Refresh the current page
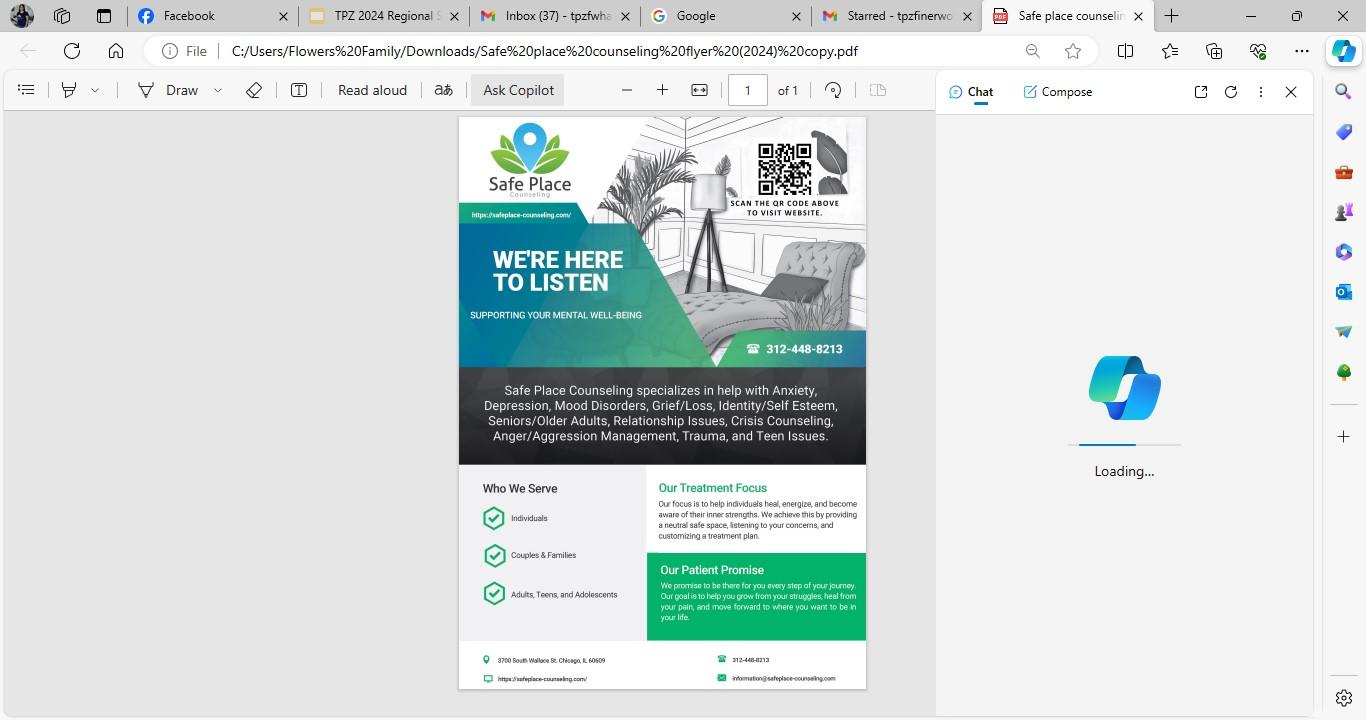The image size is (1366, 720). pyautogui.click(x=72, y=51)
